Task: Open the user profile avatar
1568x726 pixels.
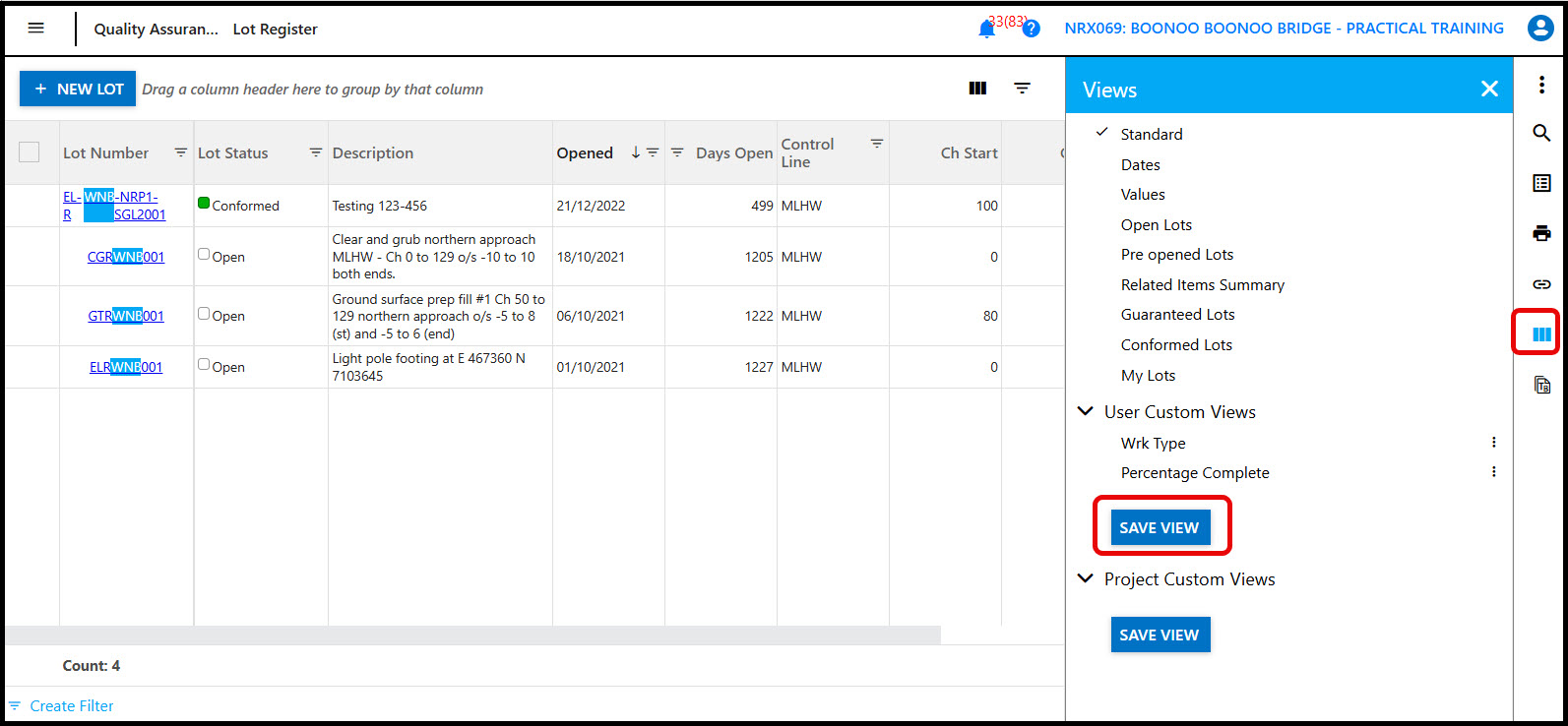Action: 1539,29
